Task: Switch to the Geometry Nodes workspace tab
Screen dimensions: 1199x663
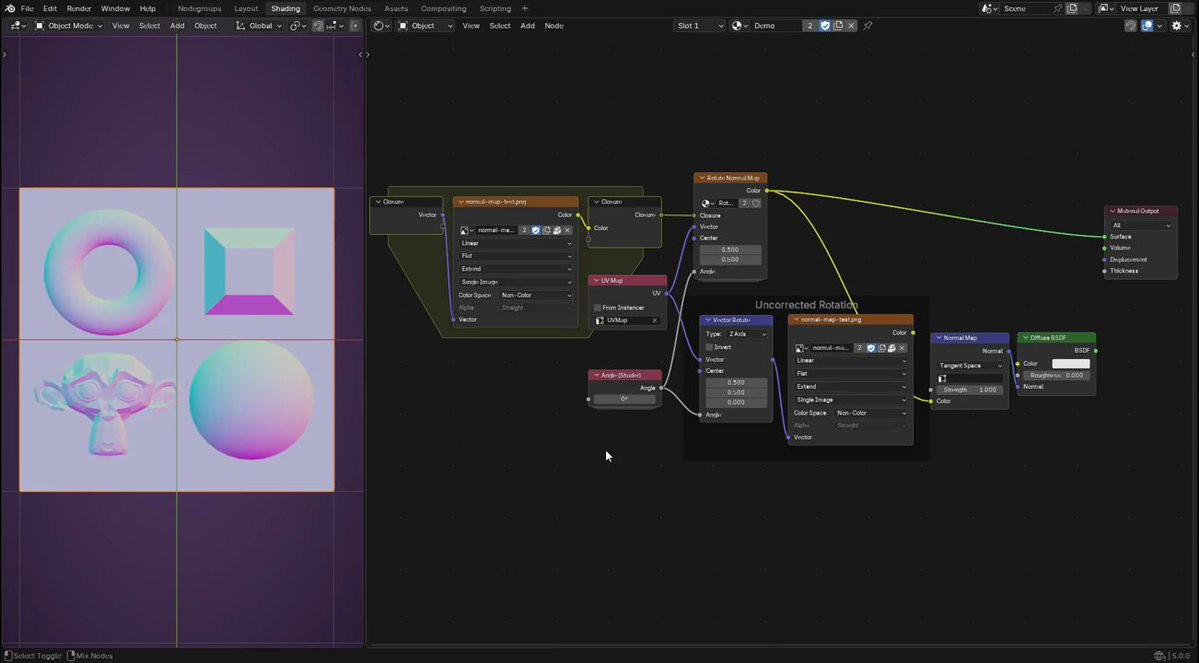Action: click(341, 8)
